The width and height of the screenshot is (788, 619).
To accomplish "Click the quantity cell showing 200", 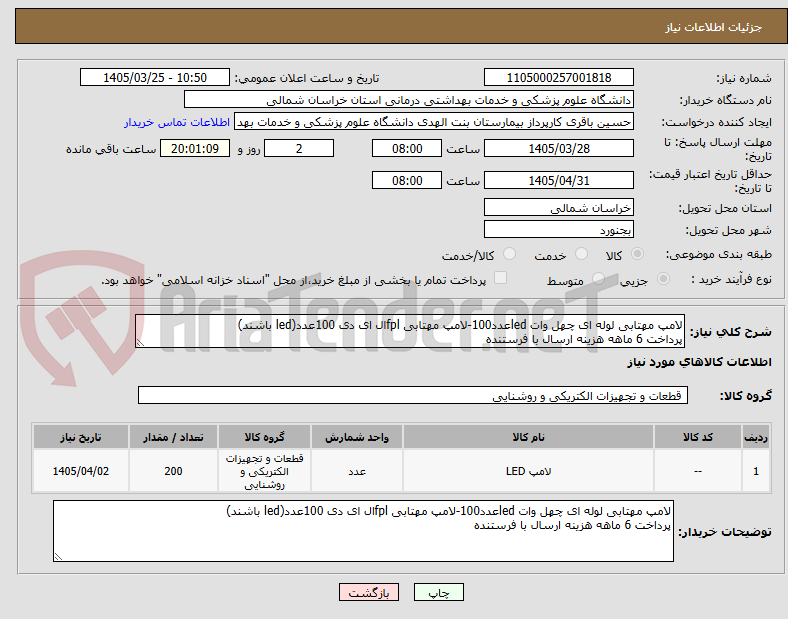I will click(x=173, y=471).
